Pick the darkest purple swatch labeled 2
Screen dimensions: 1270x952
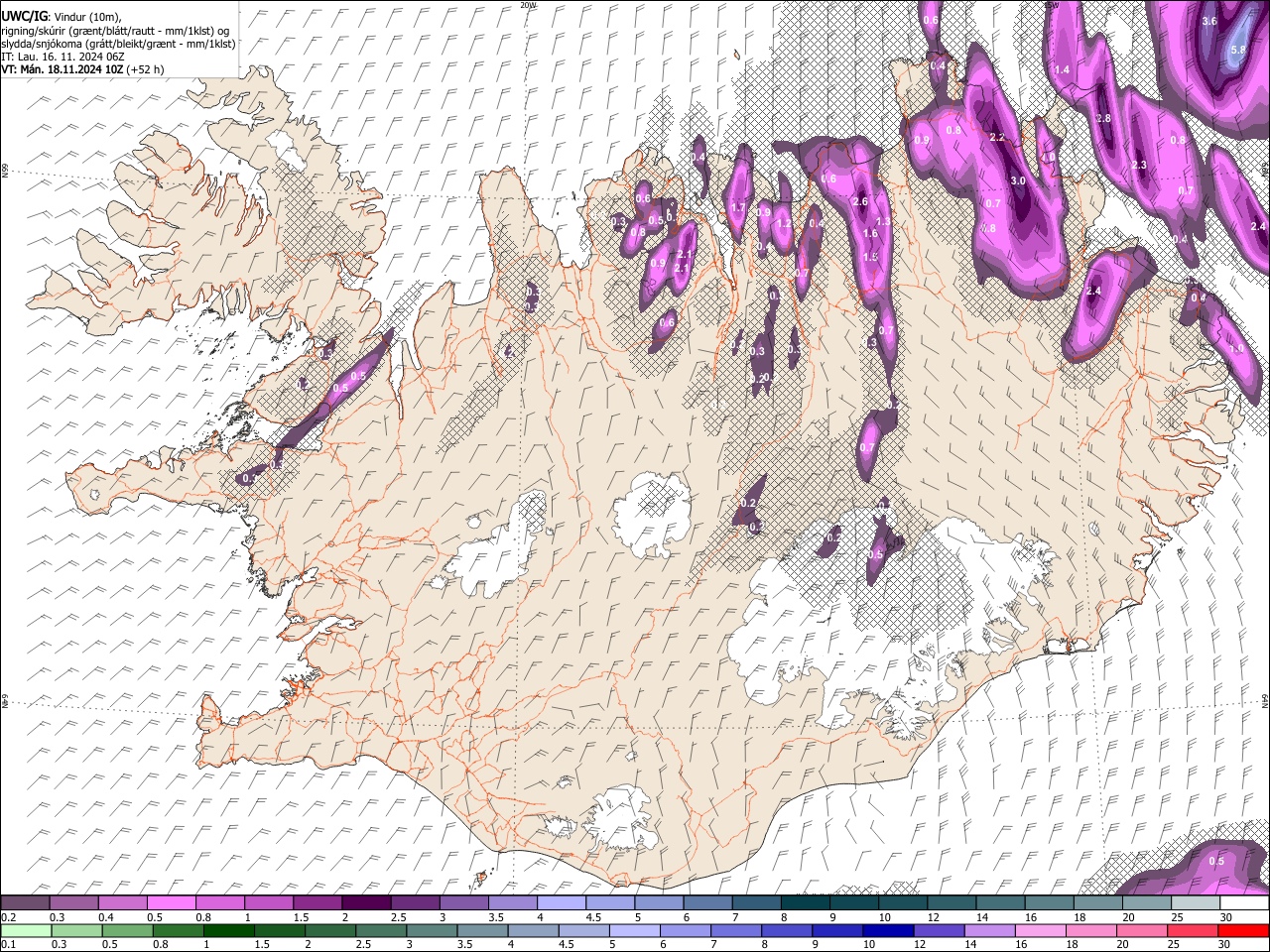coord(365,902)
